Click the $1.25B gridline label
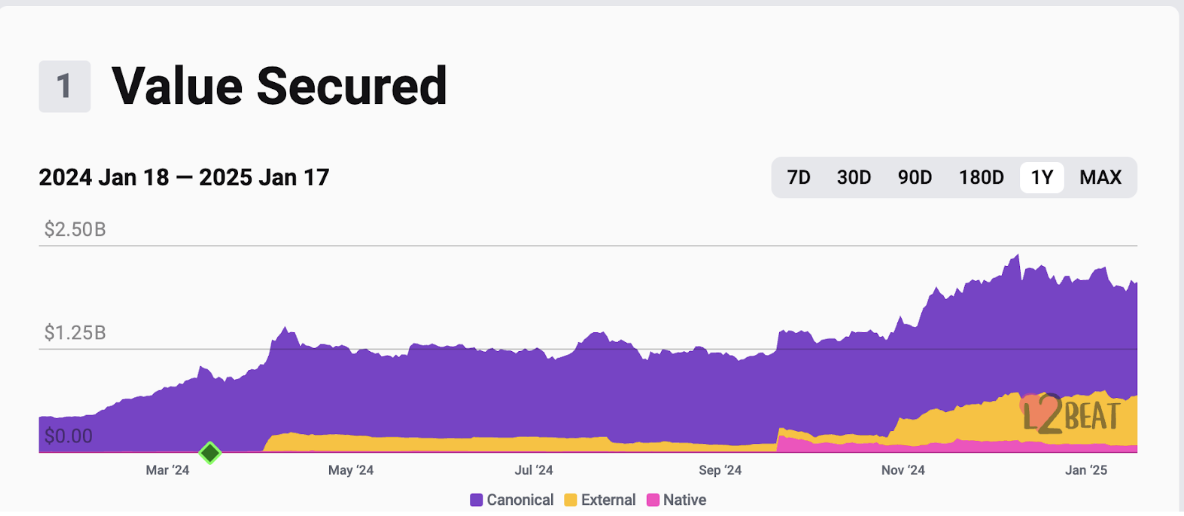The height and width of the screenshot is (516, 1184). (75, 333)
